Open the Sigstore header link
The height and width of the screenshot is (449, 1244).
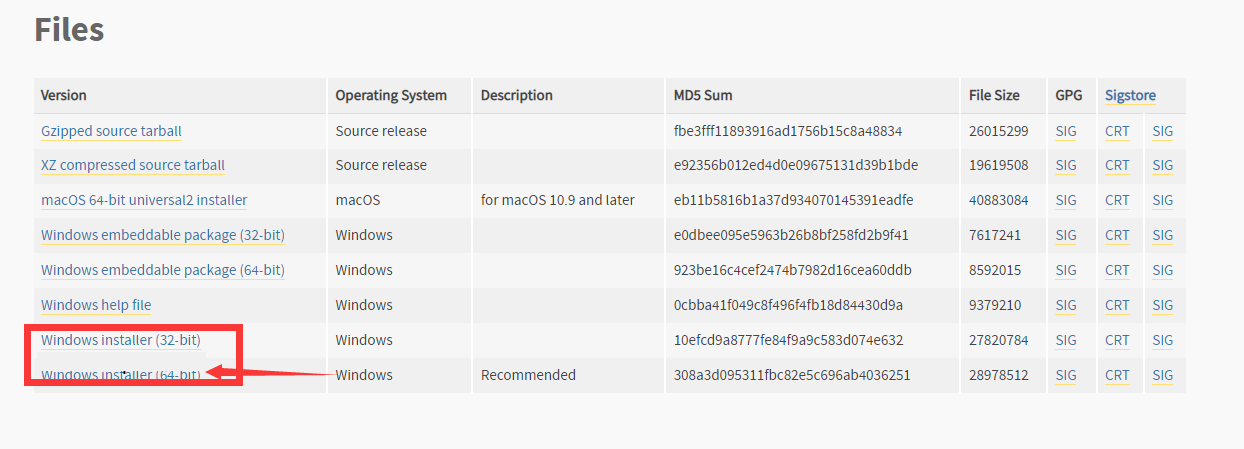tap(1130, 95)
